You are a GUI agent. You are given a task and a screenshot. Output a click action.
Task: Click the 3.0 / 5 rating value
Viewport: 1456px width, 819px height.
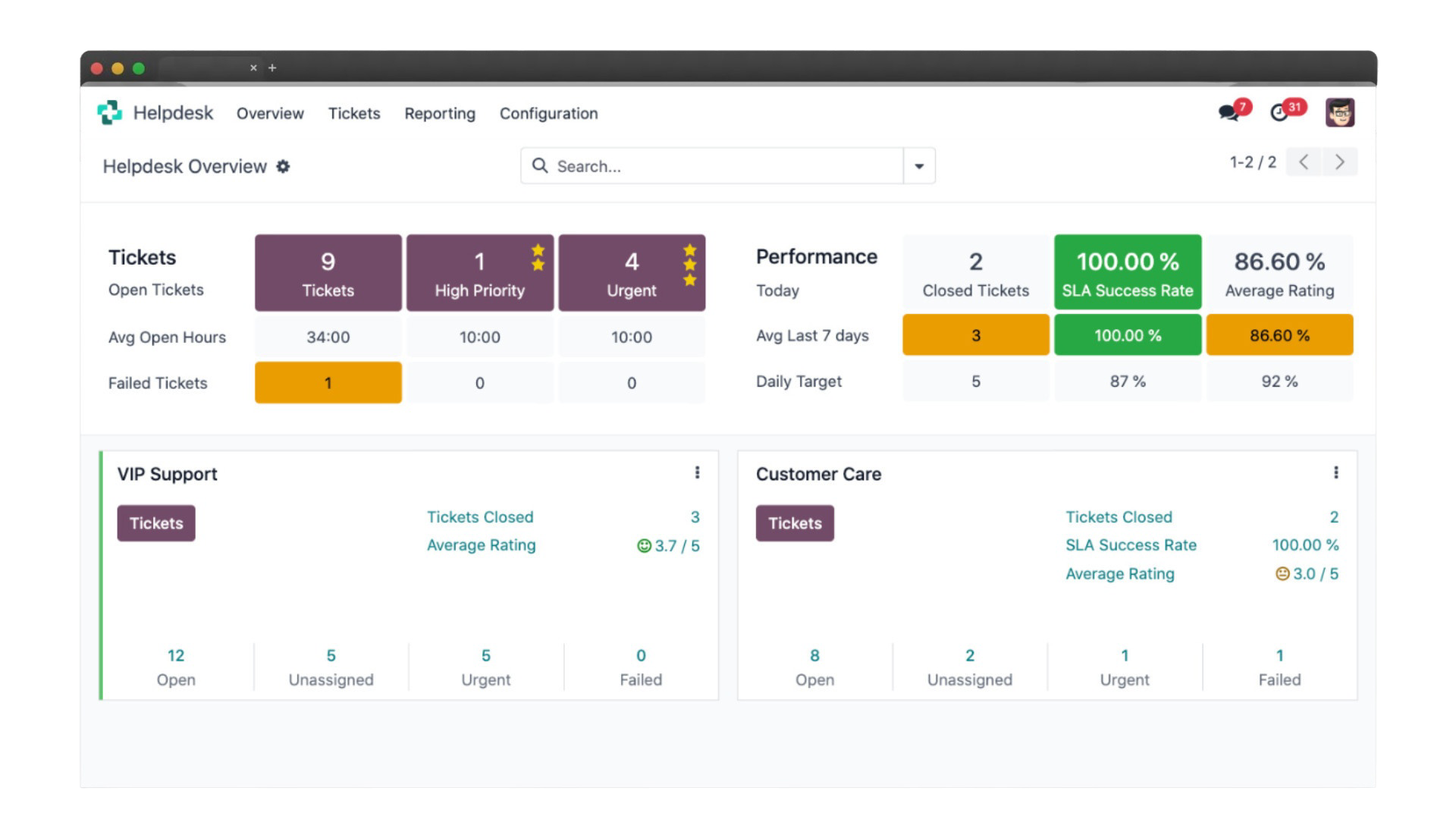tap(1307, 574)
